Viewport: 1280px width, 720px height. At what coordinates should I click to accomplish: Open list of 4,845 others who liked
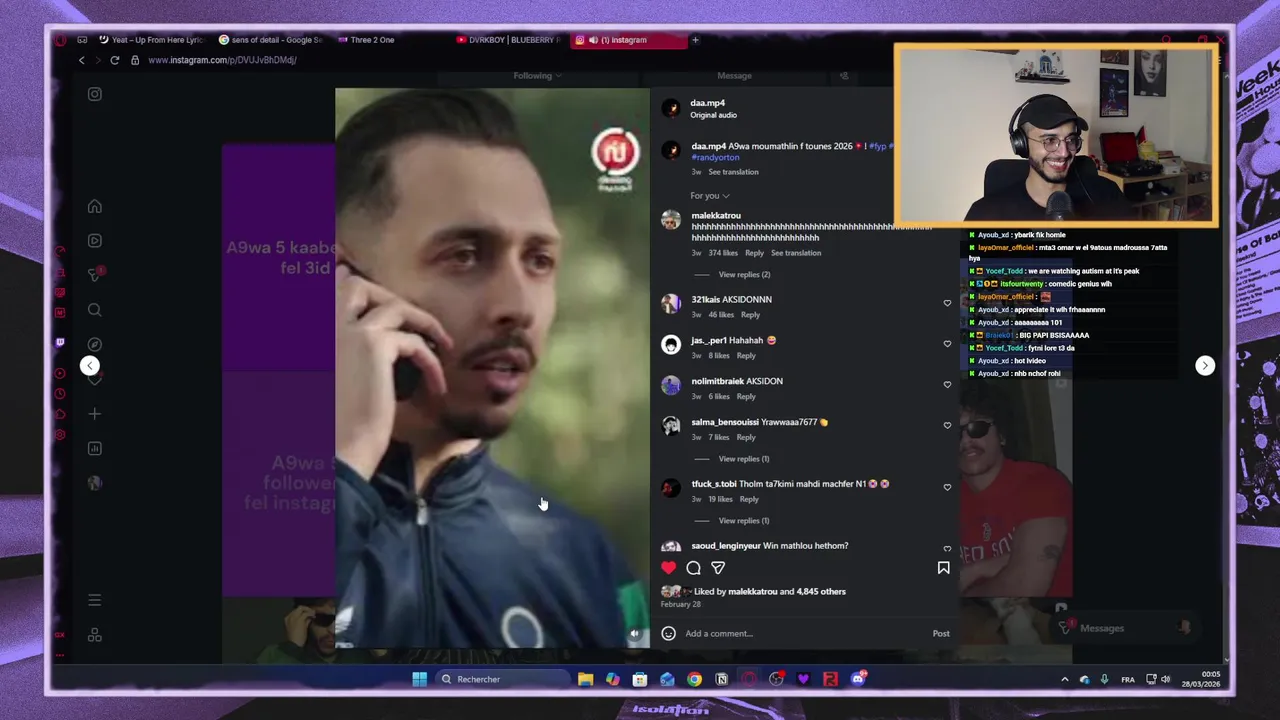click(821, 592)
